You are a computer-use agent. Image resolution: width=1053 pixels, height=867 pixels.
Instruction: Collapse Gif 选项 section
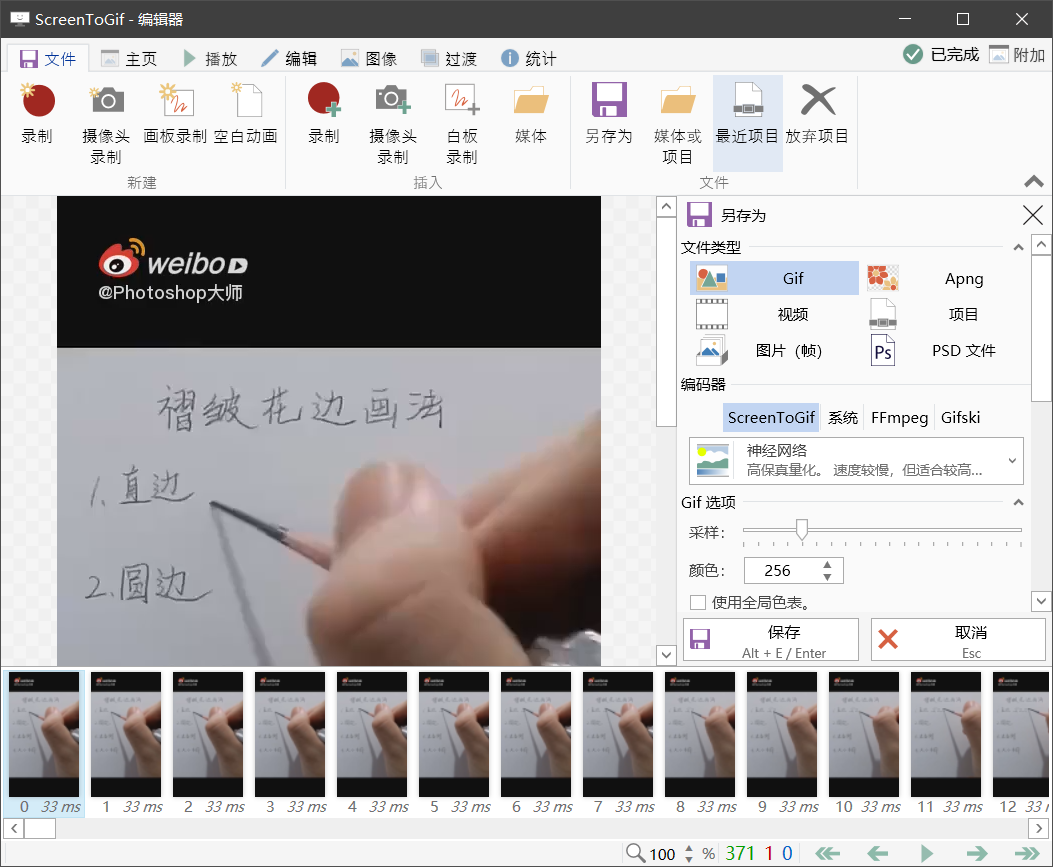click(x=1018, y=502)
